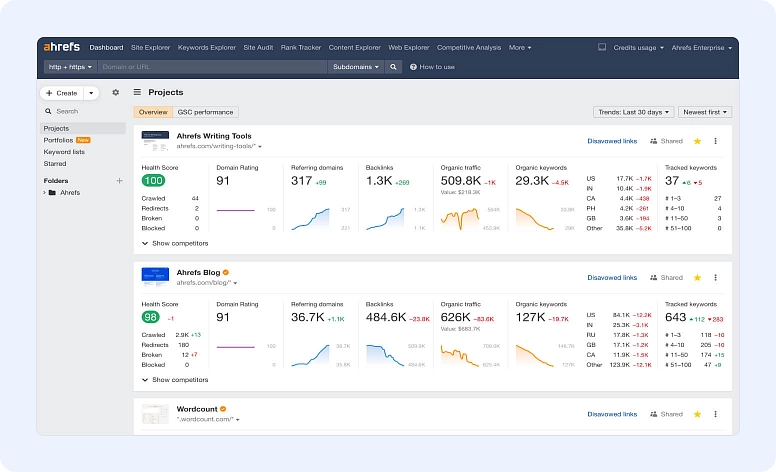Open Portfolios in sidebar

(58, 140)
